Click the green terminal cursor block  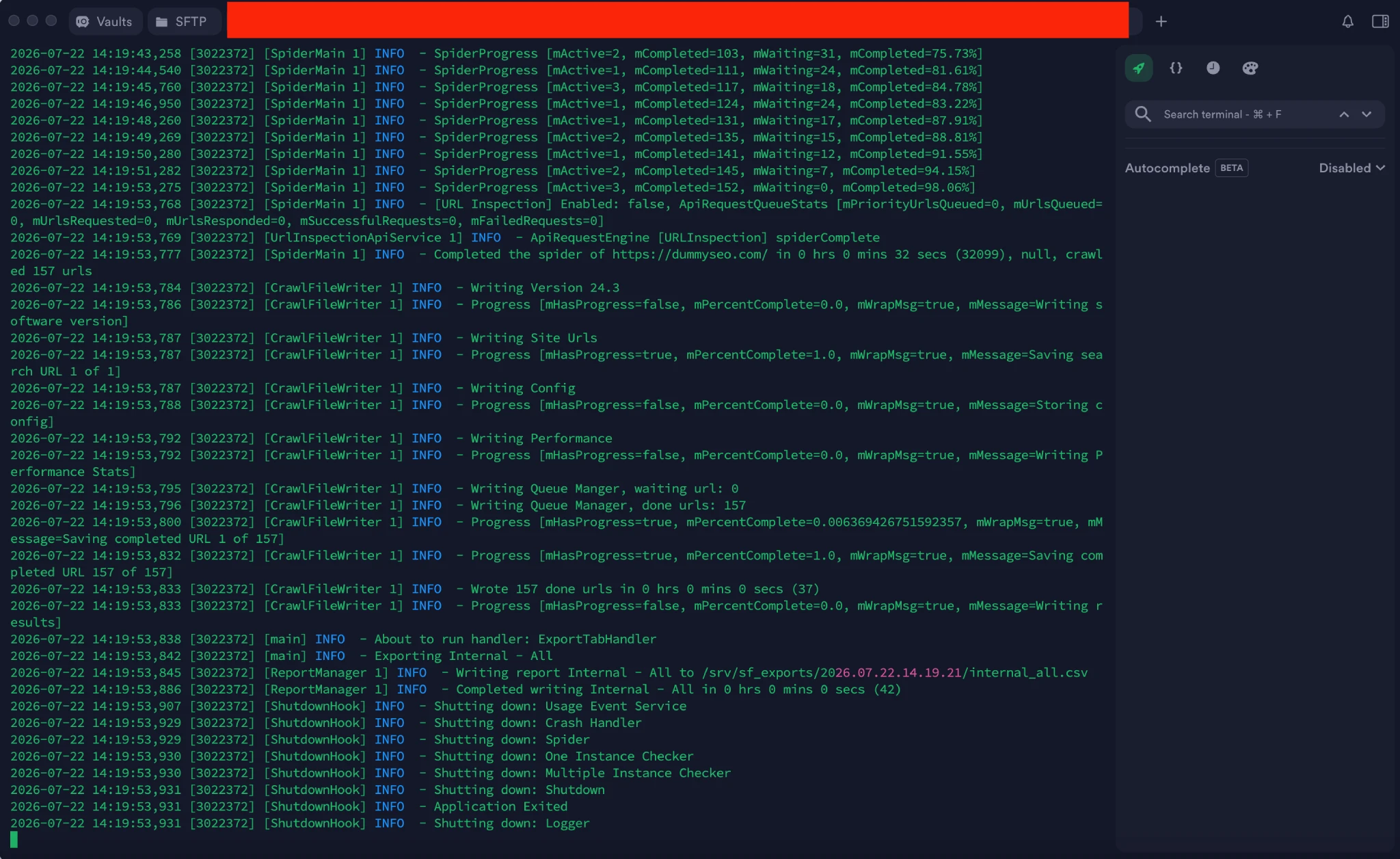[14, 840]
